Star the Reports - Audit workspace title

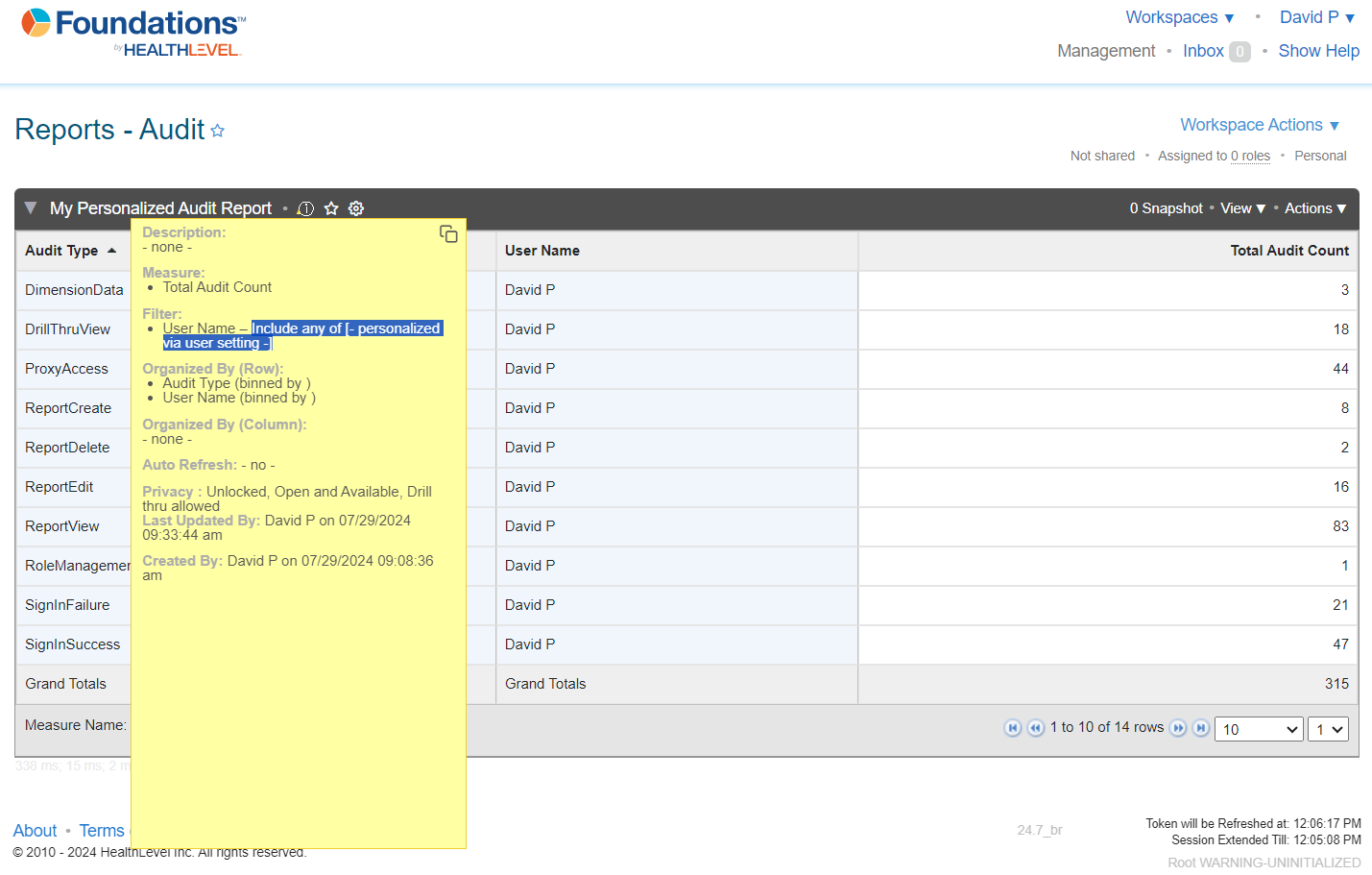click(x=218, y=131)
